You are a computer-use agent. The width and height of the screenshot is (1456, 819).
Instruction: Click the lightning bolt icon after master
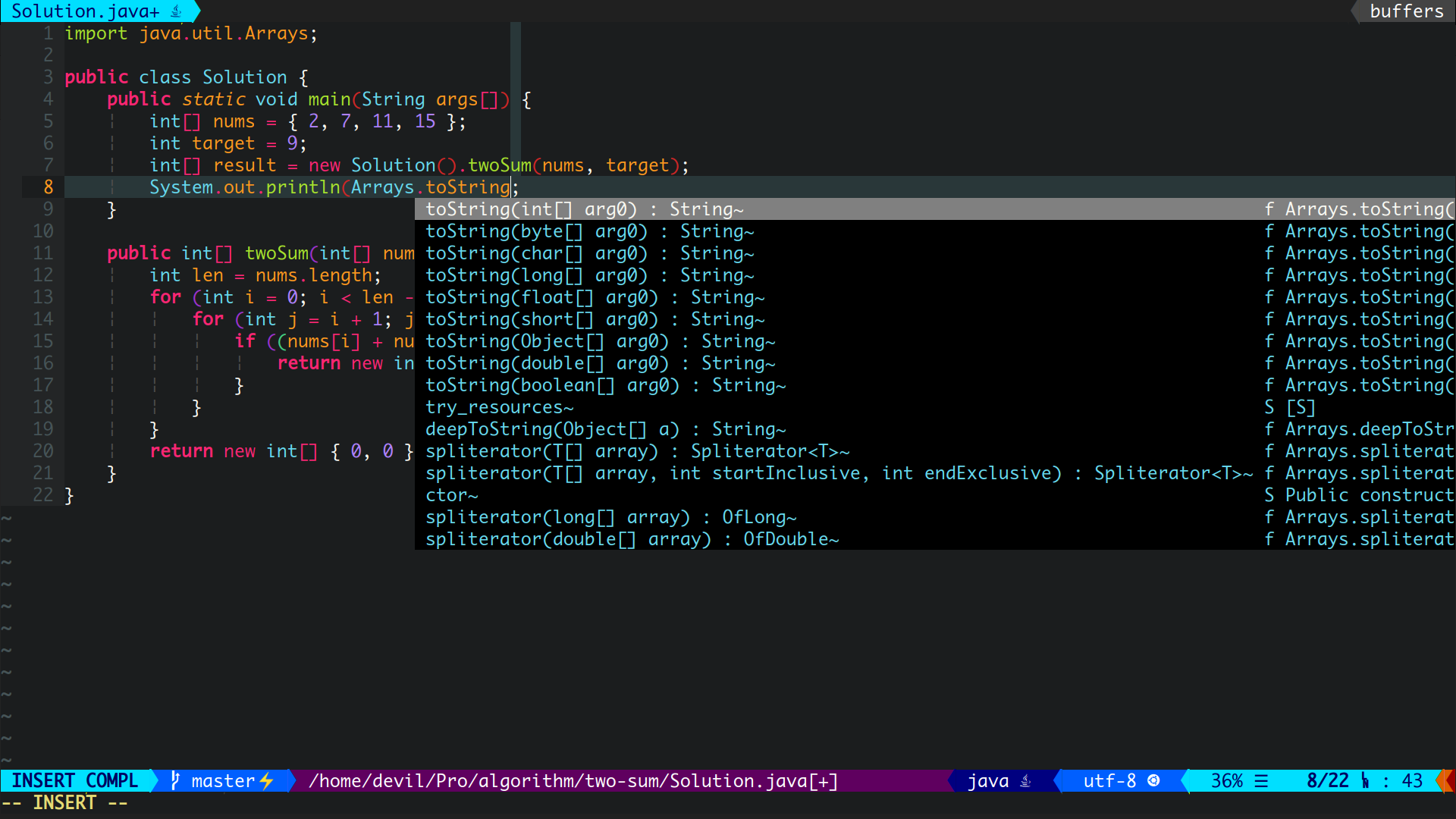coord(267,780)
